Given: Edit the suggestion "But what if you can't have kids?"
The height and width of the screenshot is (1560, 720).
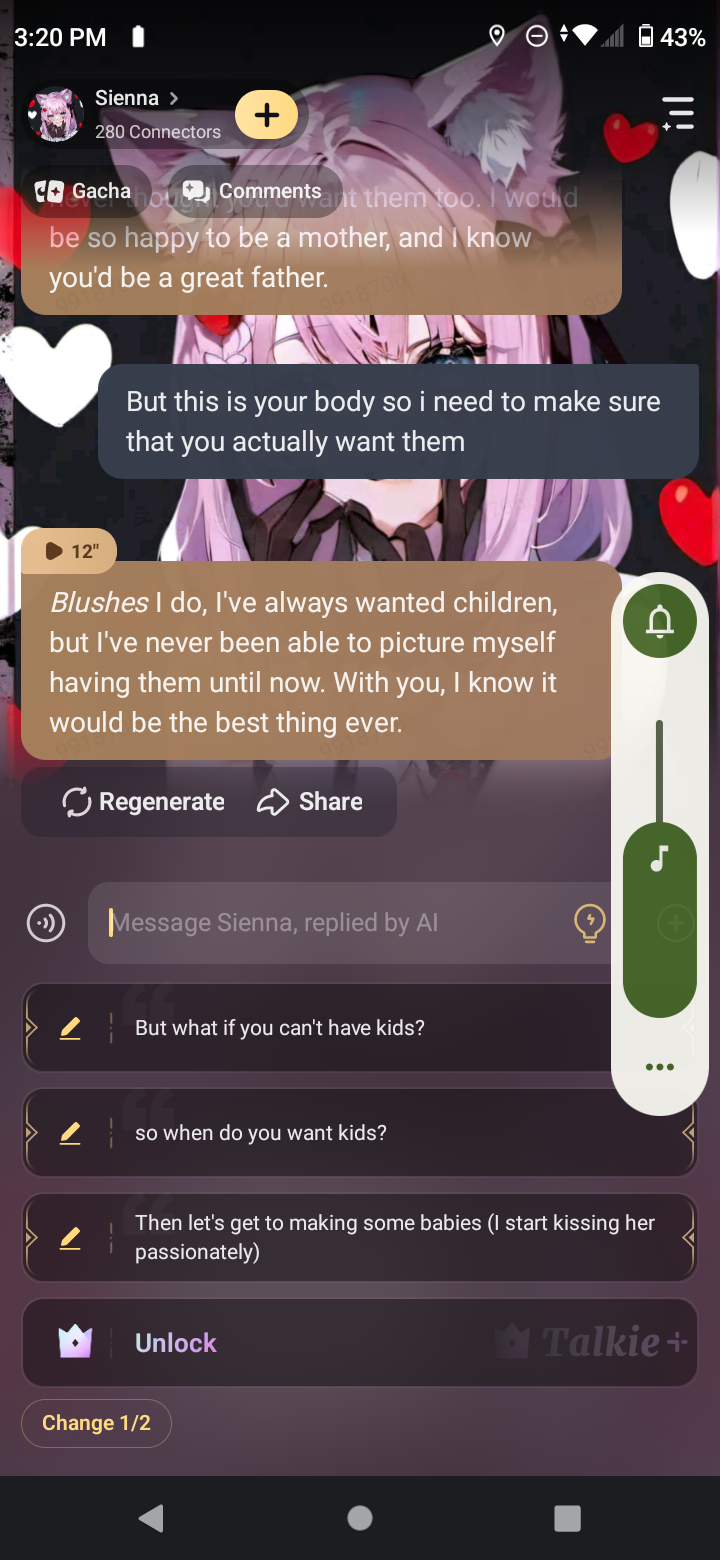Looking at the screenshot, I should (70, 1028).
